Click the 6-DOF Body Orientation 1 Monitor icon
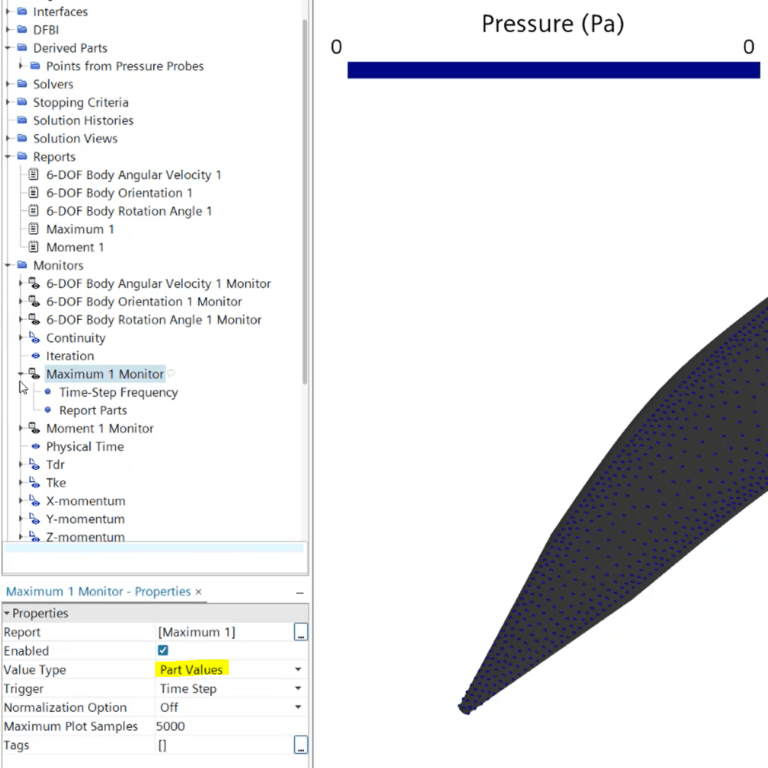 34,301
